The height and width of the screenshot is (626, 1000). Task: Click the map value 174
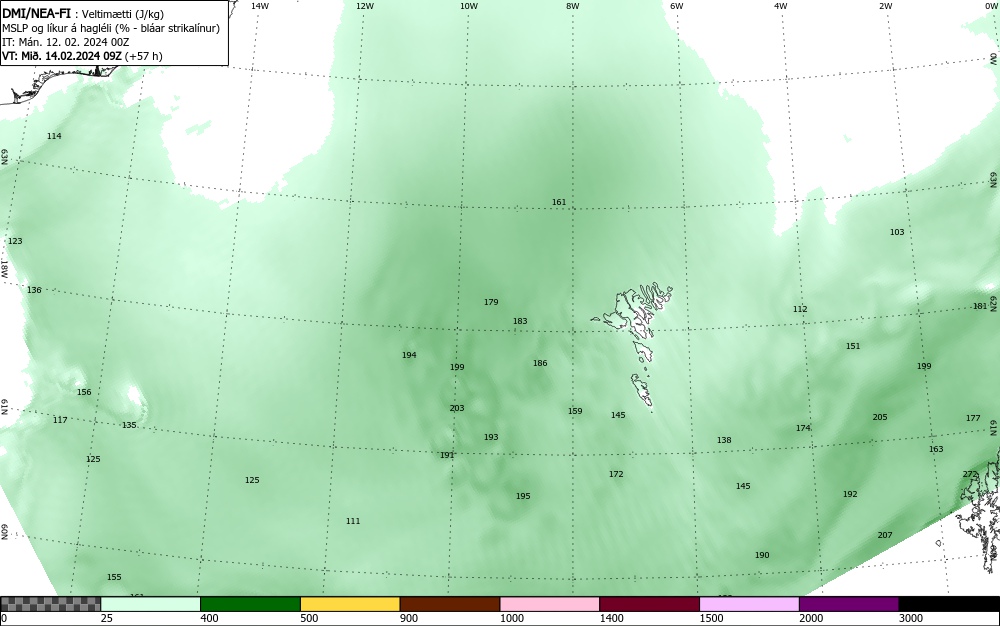tap(803, 428)
